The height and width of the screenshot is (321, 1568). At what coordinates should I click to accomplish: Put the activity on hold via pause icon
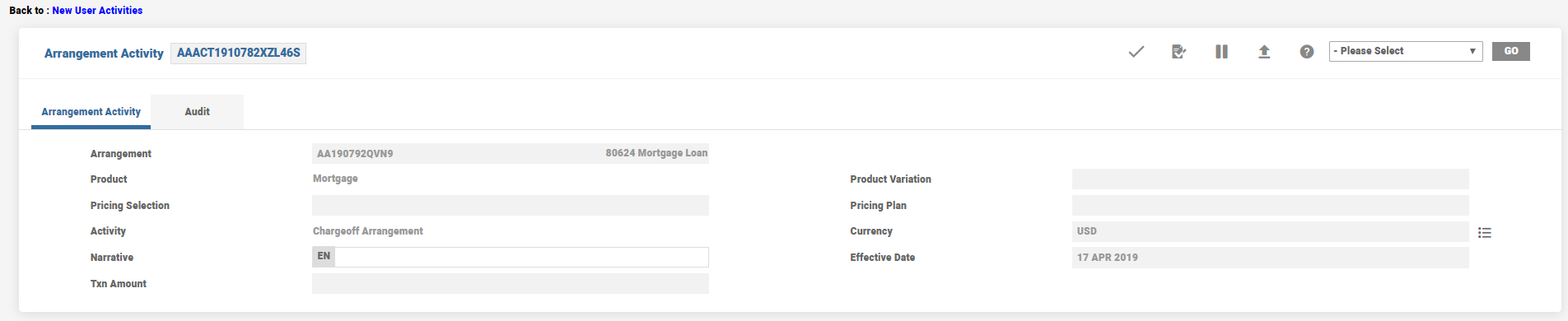(1221, 52)
